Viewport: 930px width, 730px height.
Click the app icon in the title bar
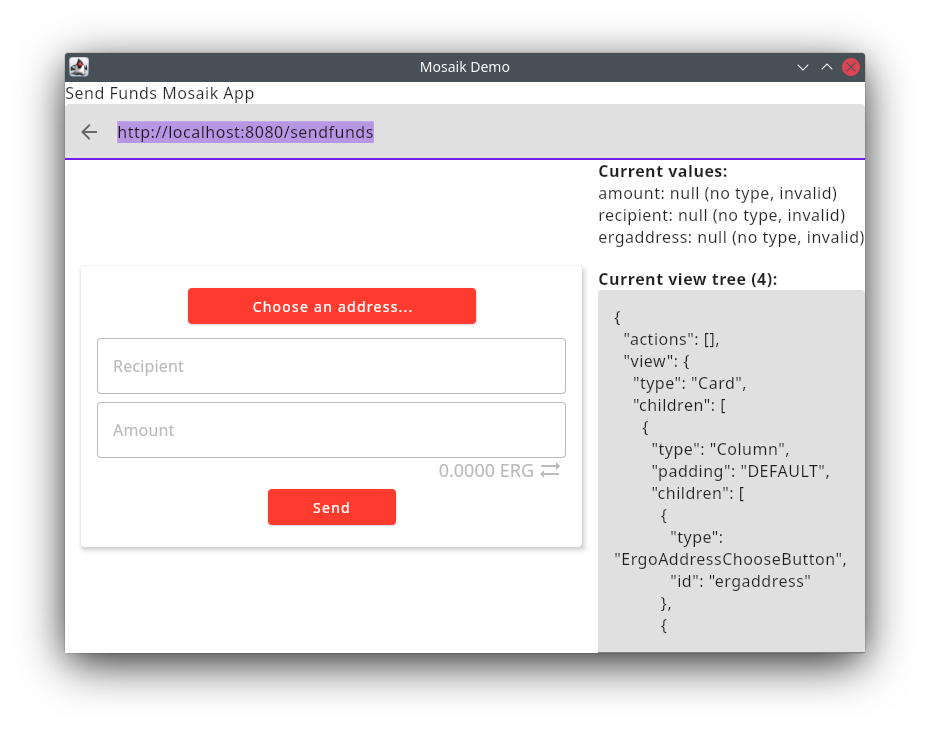pos(79,67)
